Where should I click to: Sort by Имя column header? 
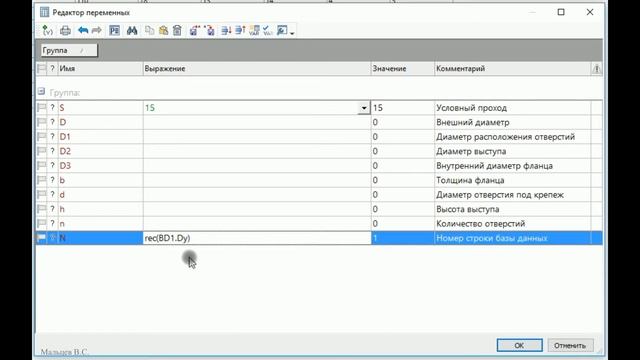tap(100, 69)
